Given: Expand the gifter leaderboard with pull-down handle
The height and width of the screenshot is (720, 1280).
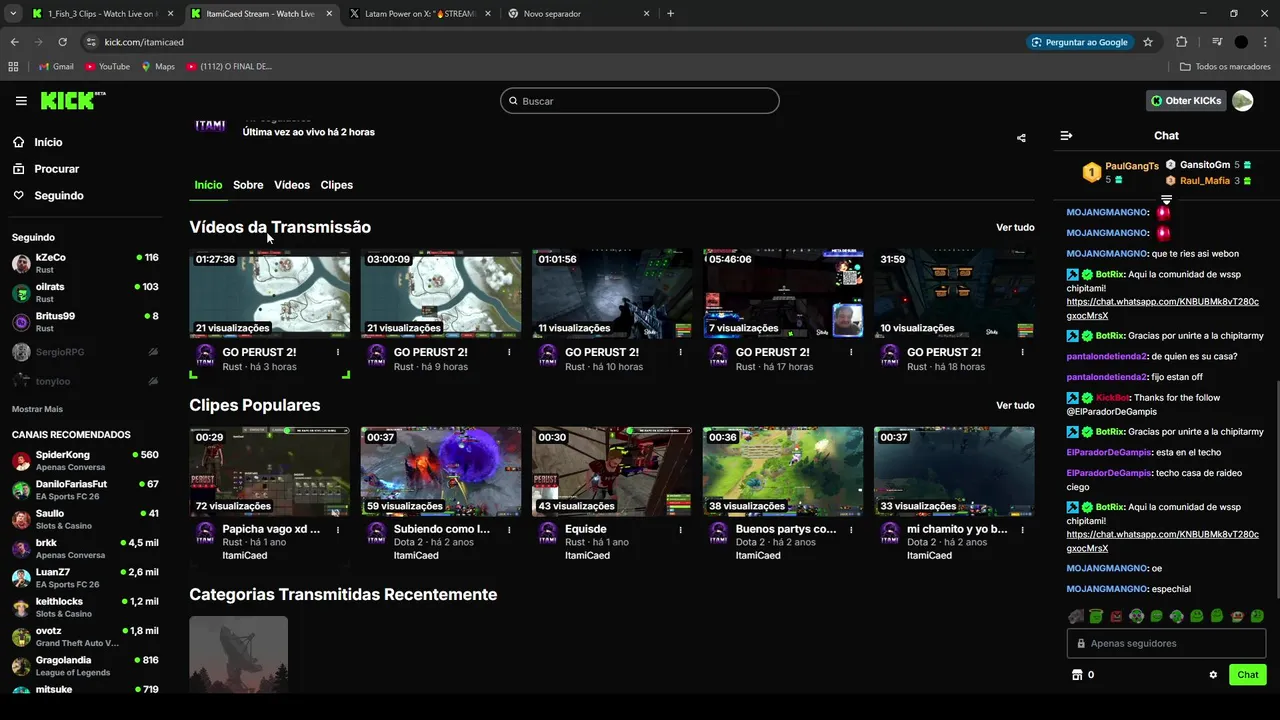Looking at the screenshot, I should [x=1166, y=200].
